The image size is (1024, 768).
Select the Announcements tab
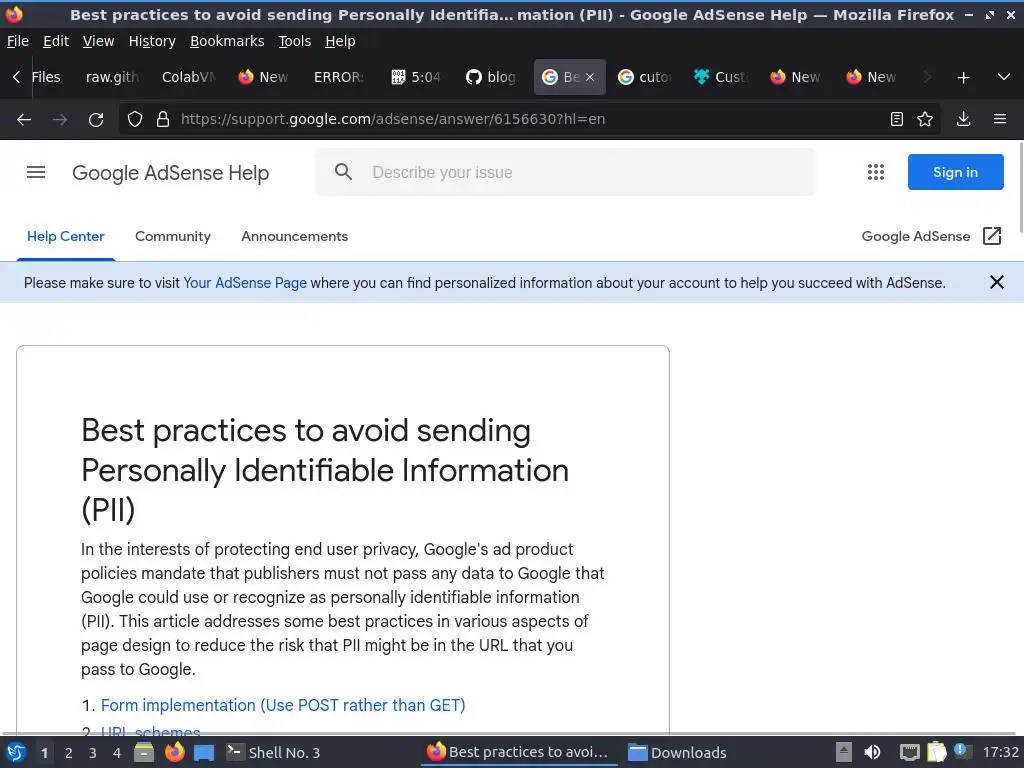coord(295,236)
